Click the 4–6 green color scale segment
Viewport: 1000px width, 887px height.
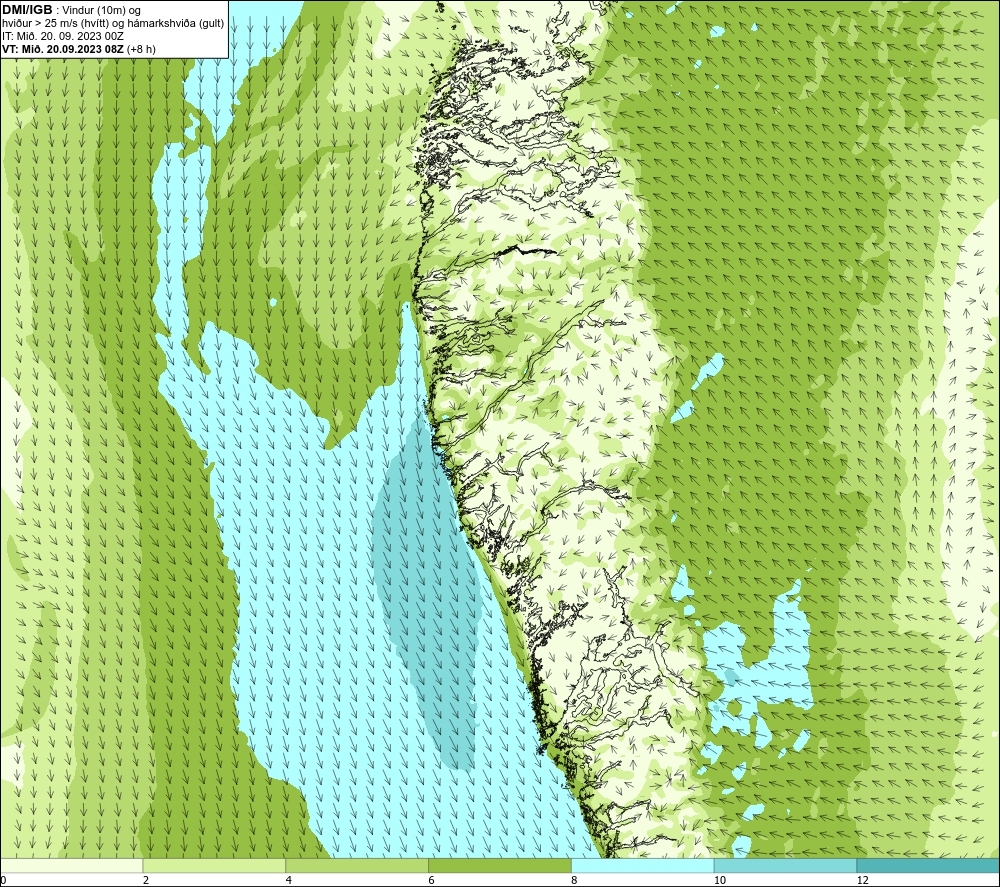pos(357,865)
